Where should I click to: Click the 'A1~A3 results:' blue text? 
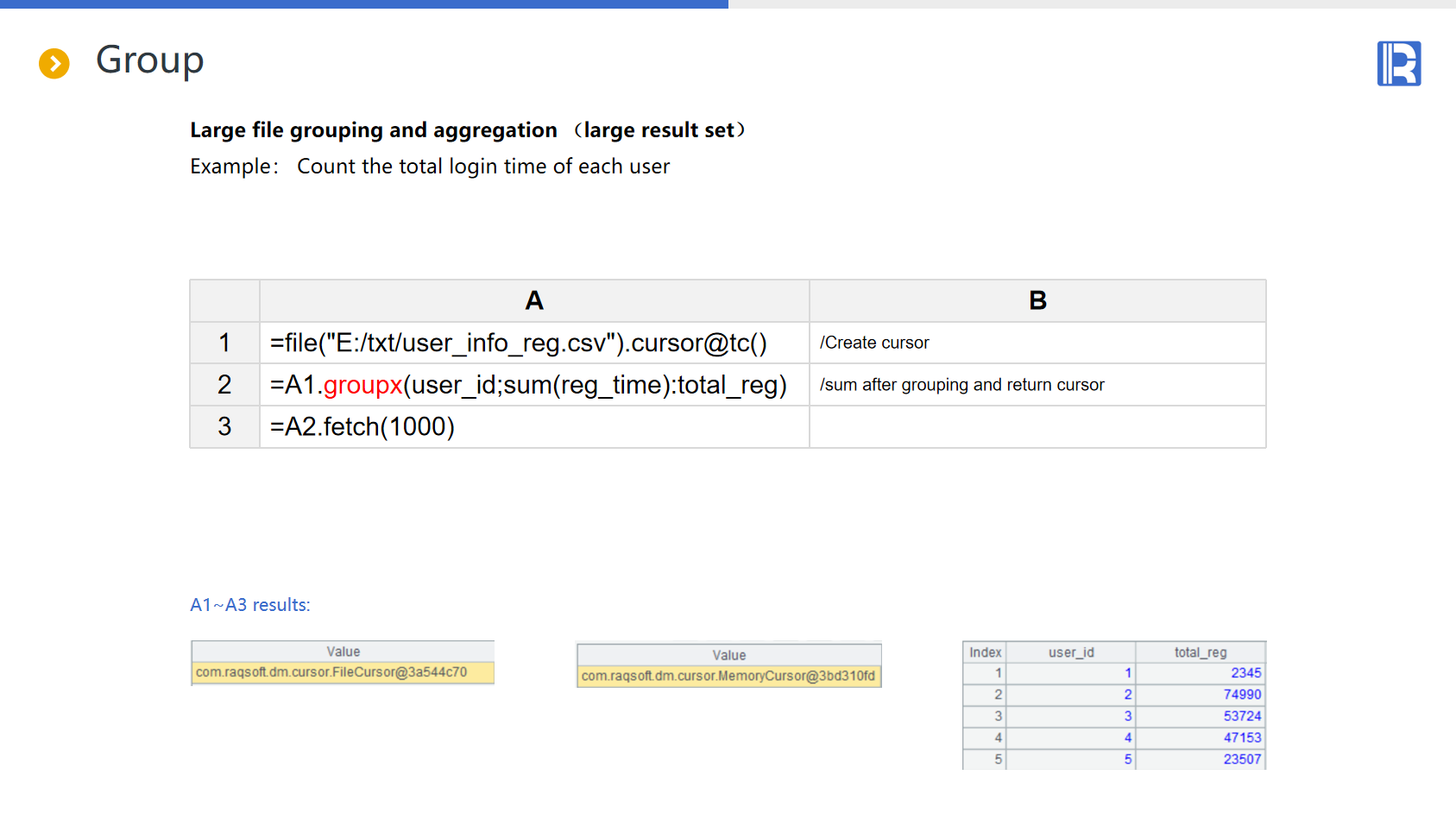(250, 605)
